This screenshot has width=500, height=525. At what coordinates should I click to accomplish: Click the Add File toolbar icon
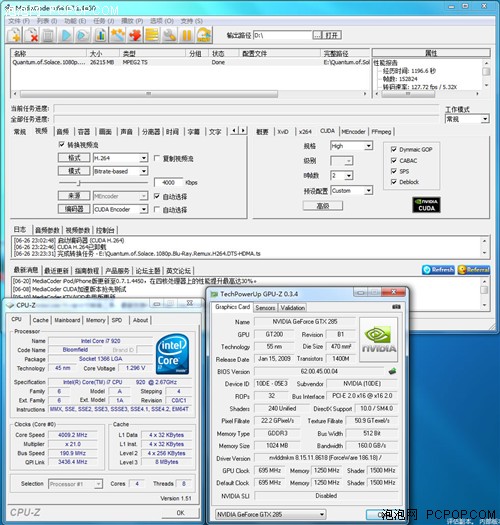14,35
